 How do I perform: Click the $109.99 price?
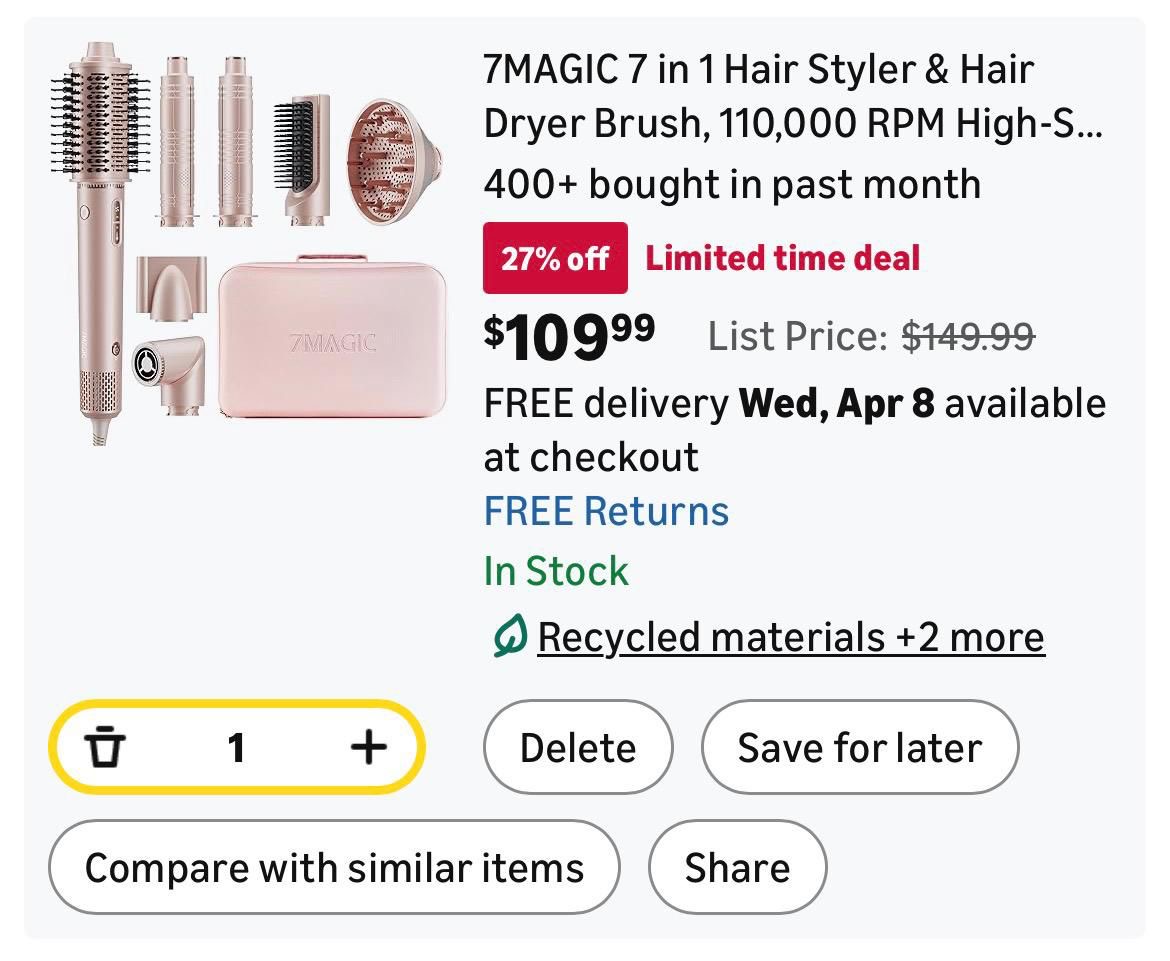(570, 335)
